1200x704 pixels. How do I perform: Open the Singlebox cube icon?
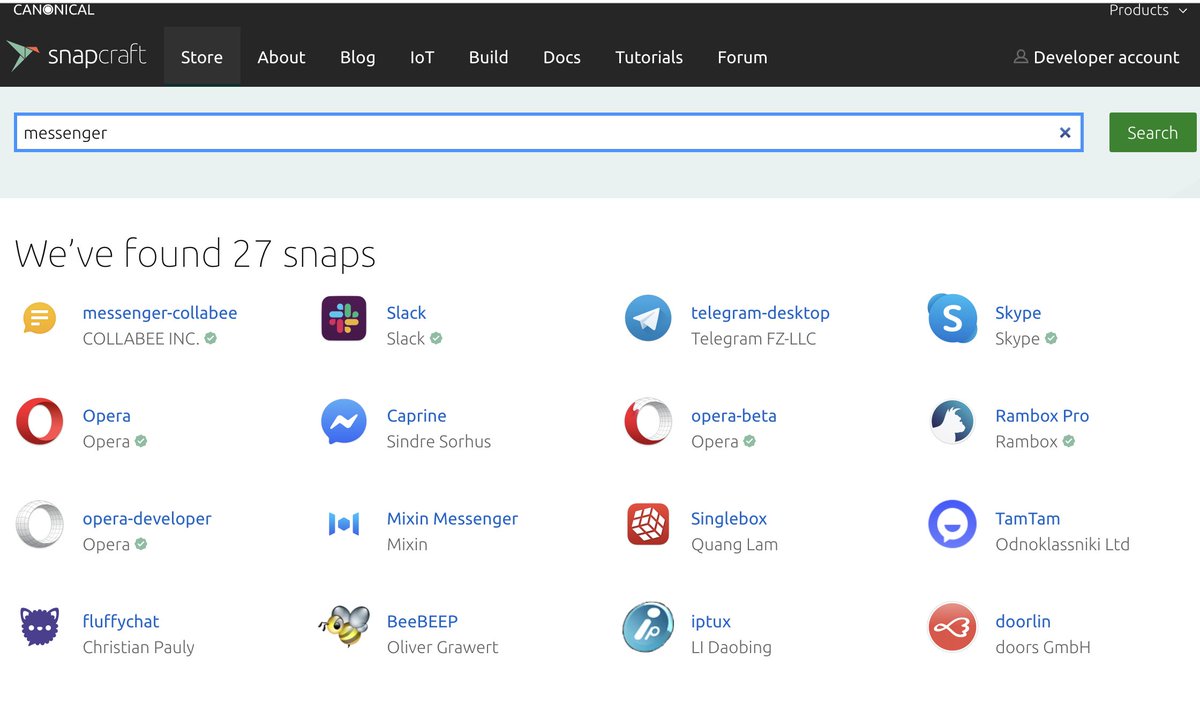648,524
